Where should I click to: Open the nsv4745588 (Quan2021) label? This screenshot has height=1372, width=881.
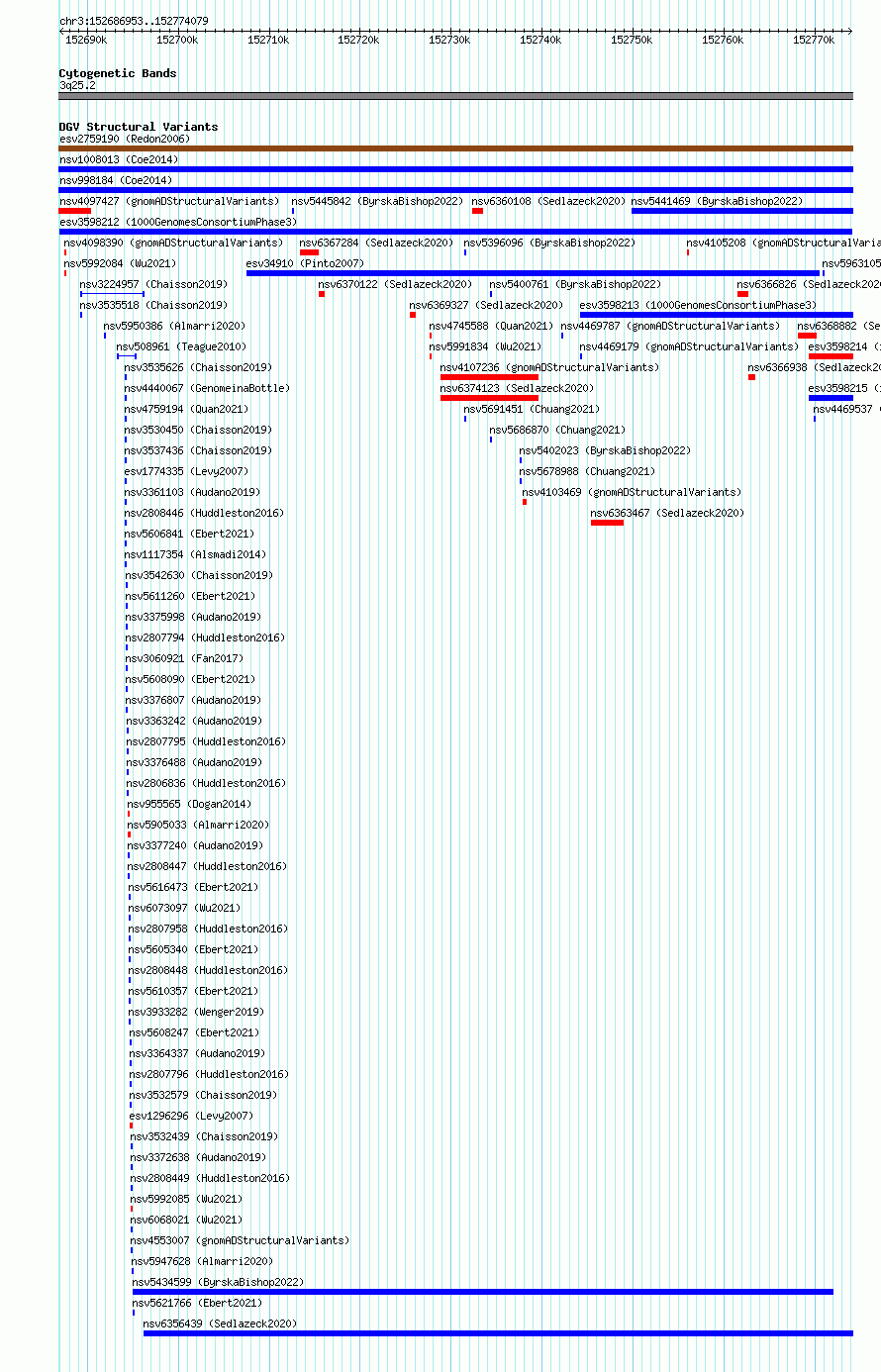pyautogui.click(x=491, y=326)
